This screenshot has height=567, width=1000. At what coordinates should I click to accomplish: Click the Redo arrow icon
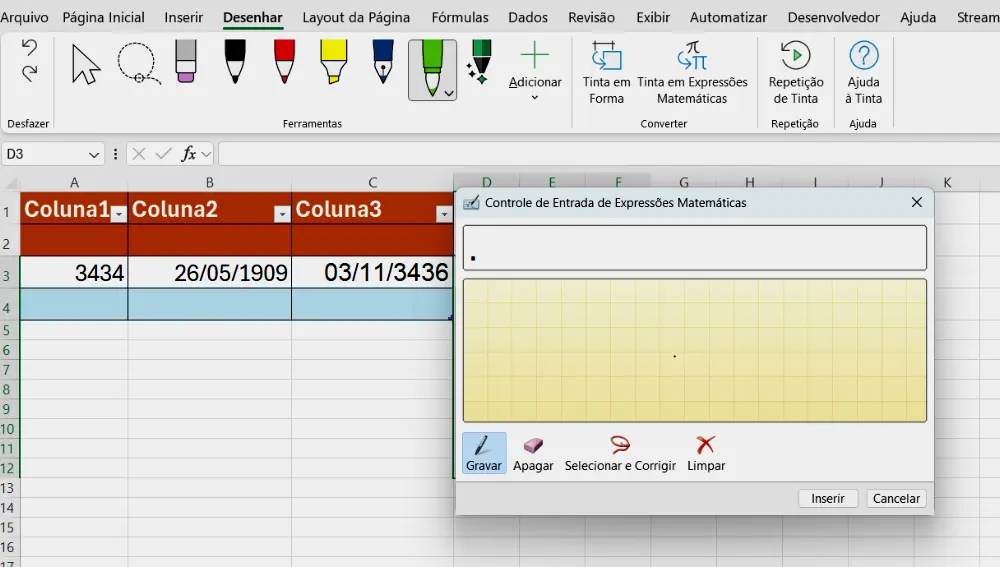pyautogui.click(x=29, y=73)
